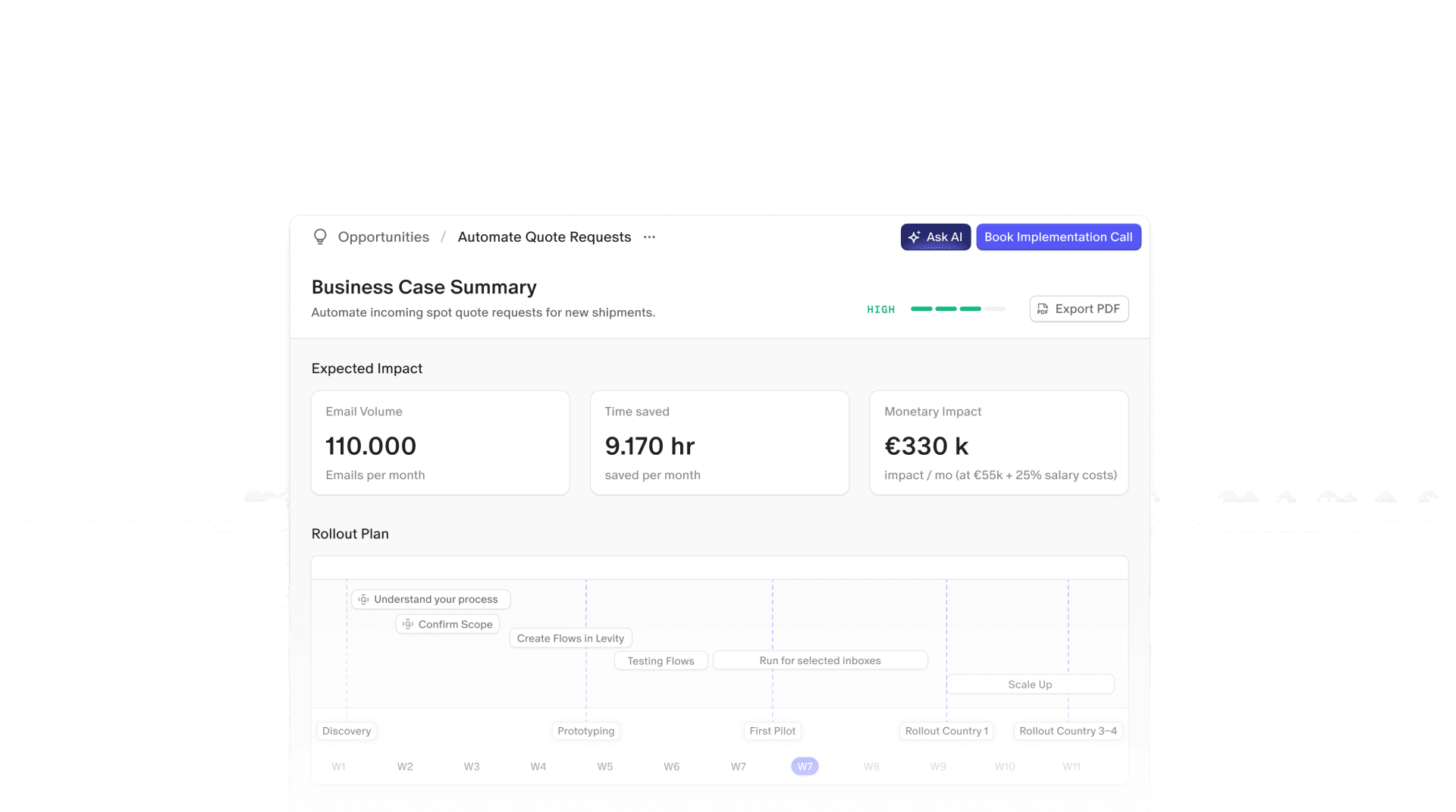
Task: Select Scale Up task
Action: coord(1031,685)
